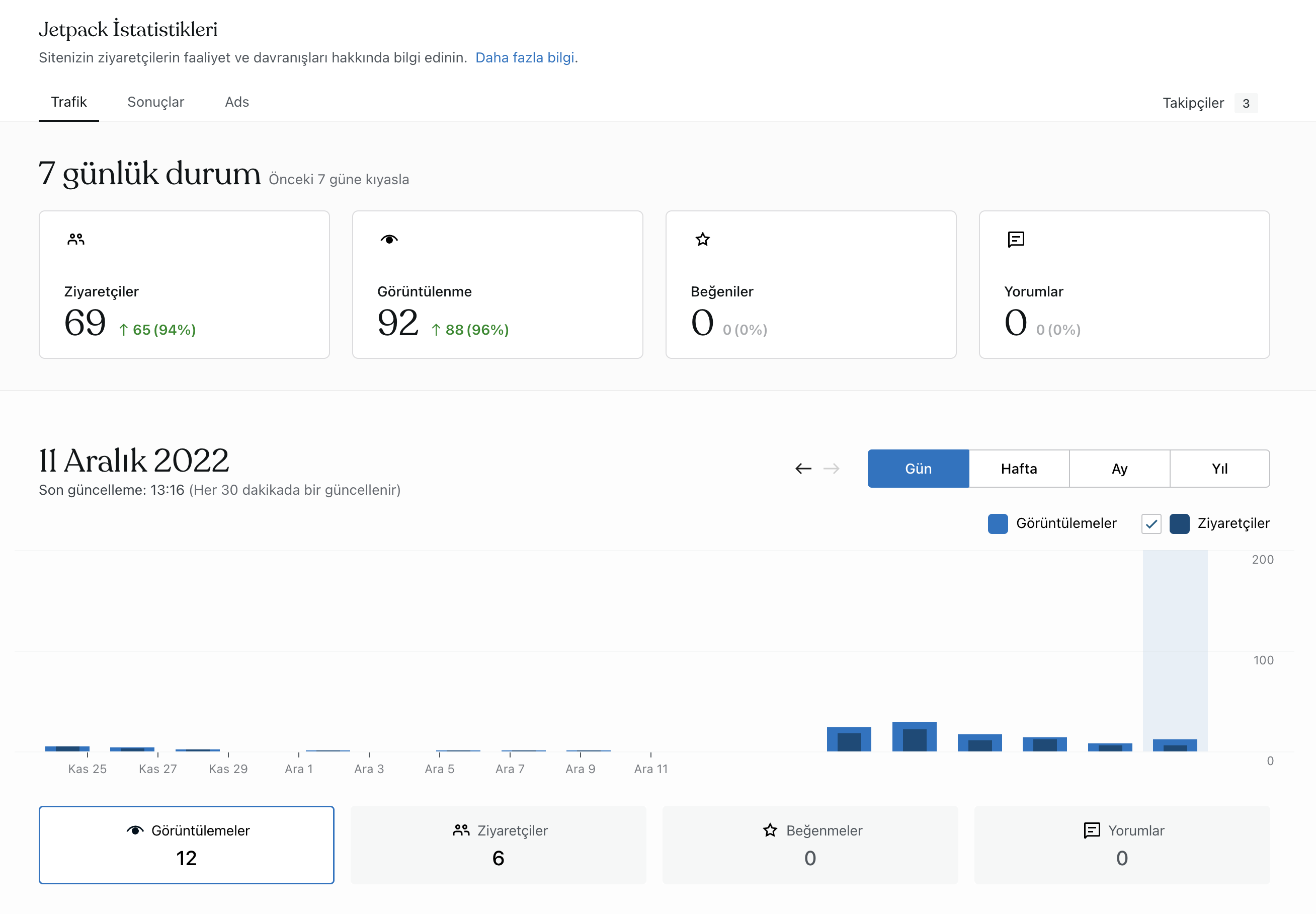
Task: Click the next-day right arrow
Action: tap(831, 469)
